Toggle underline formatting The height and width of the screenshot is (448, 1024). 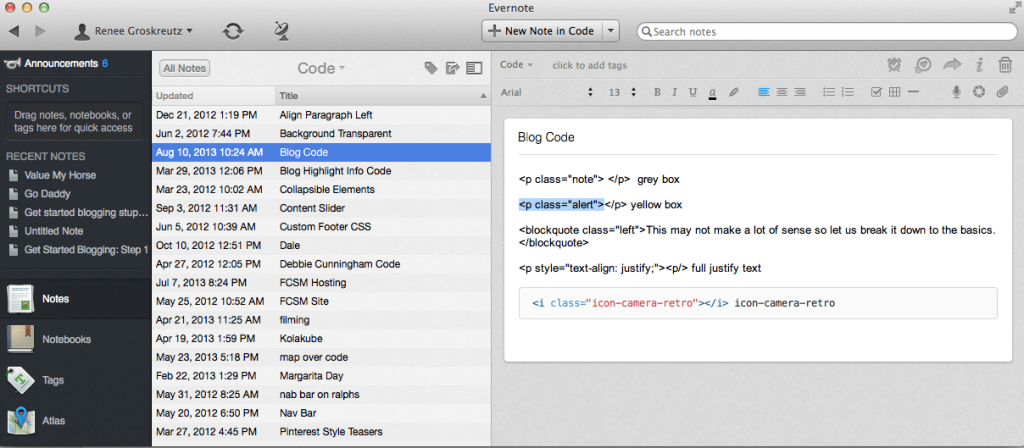tap(692, 92)
